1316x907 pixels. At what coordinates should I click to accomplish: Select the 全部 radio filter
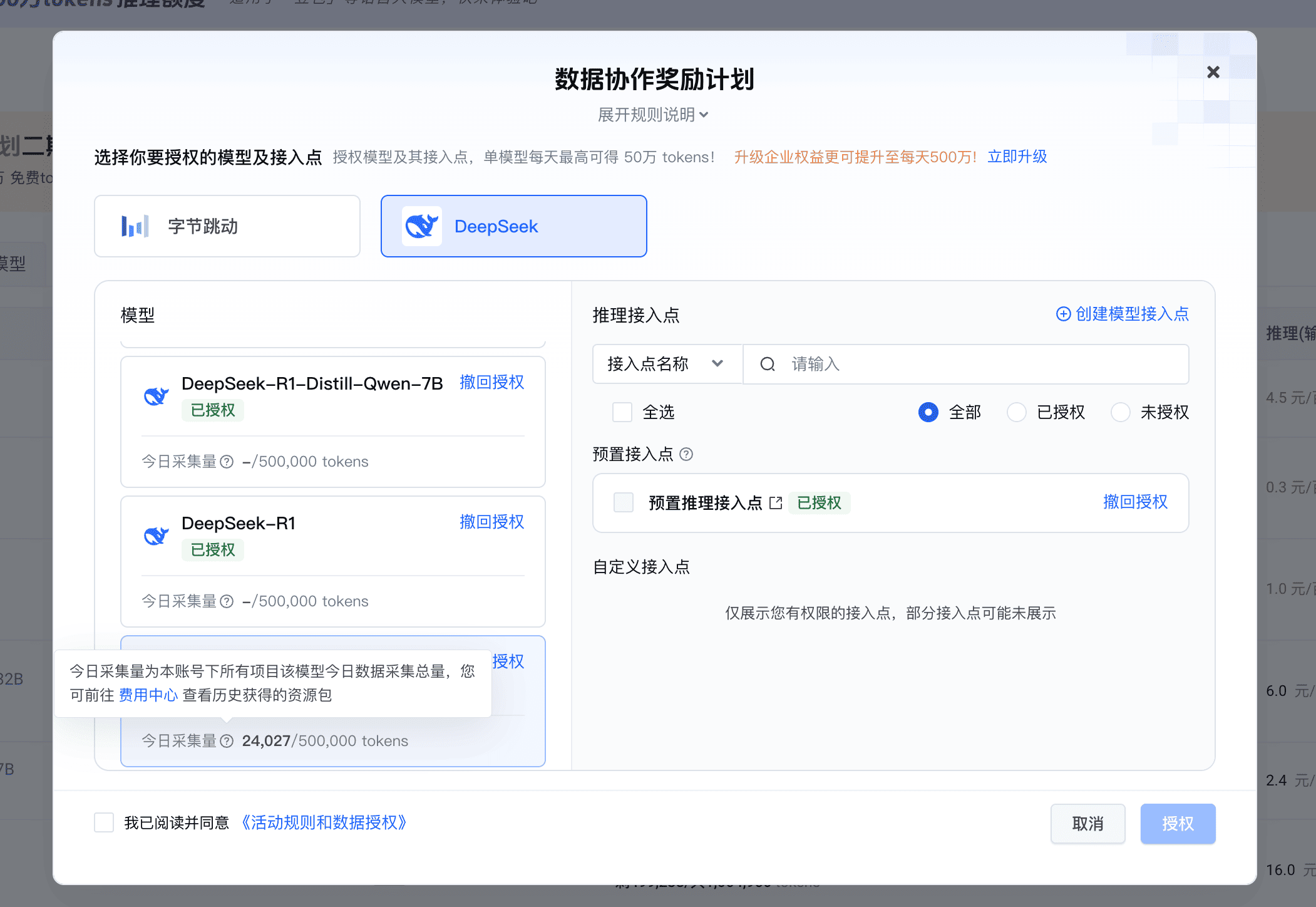(x=928, y=412)
